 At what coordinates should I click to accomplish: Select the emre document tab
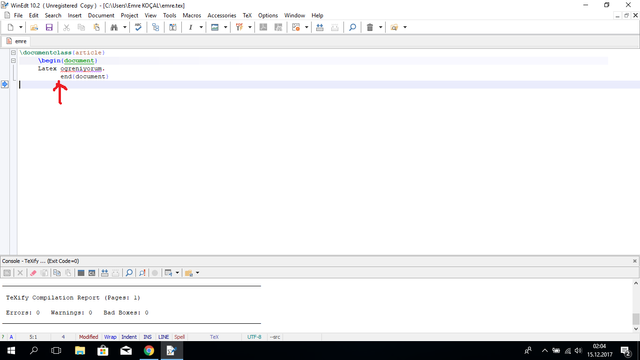tap(17, 41)
